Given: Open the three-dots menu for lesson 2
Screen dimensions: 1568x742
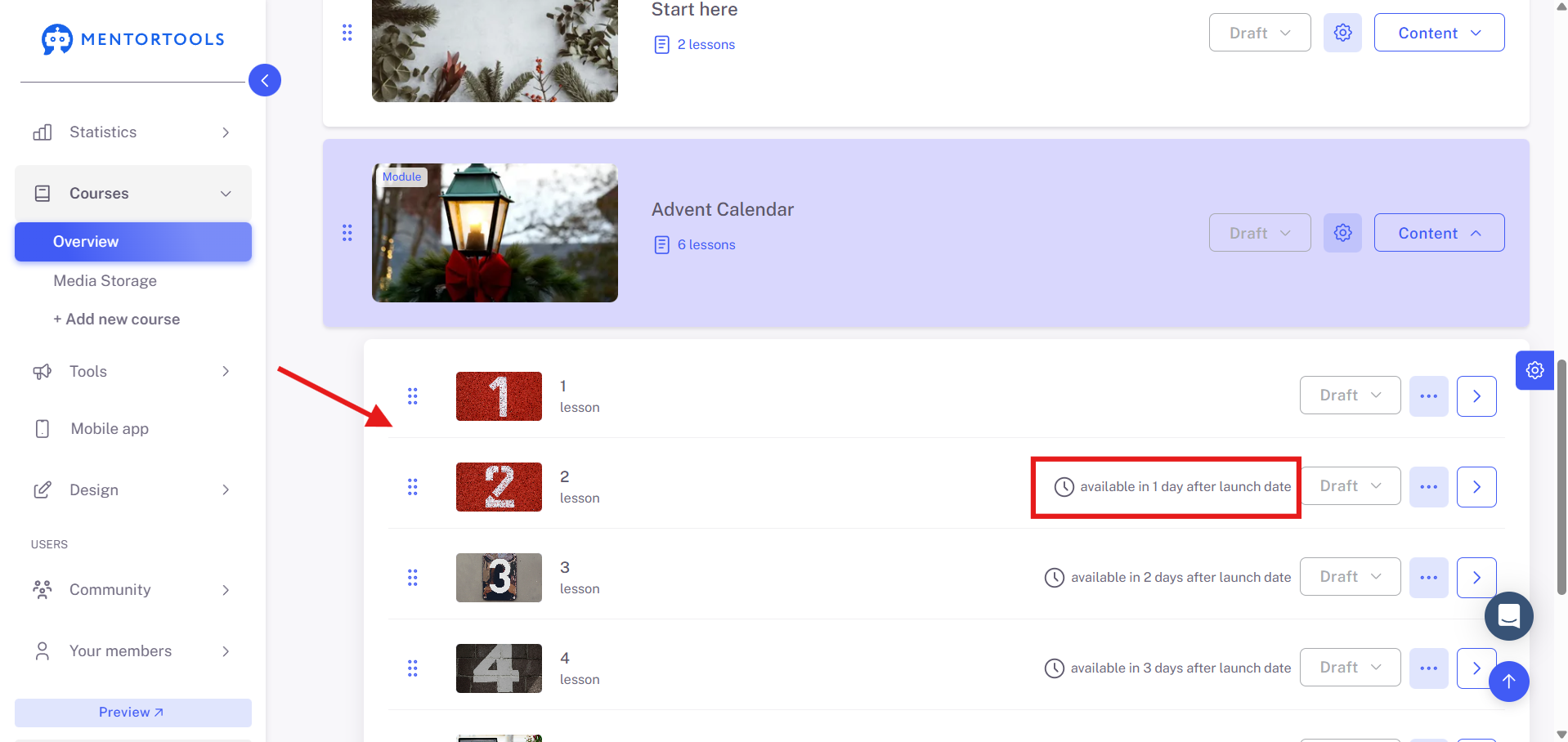Looking at the screenshot, I should [1429, 487].
